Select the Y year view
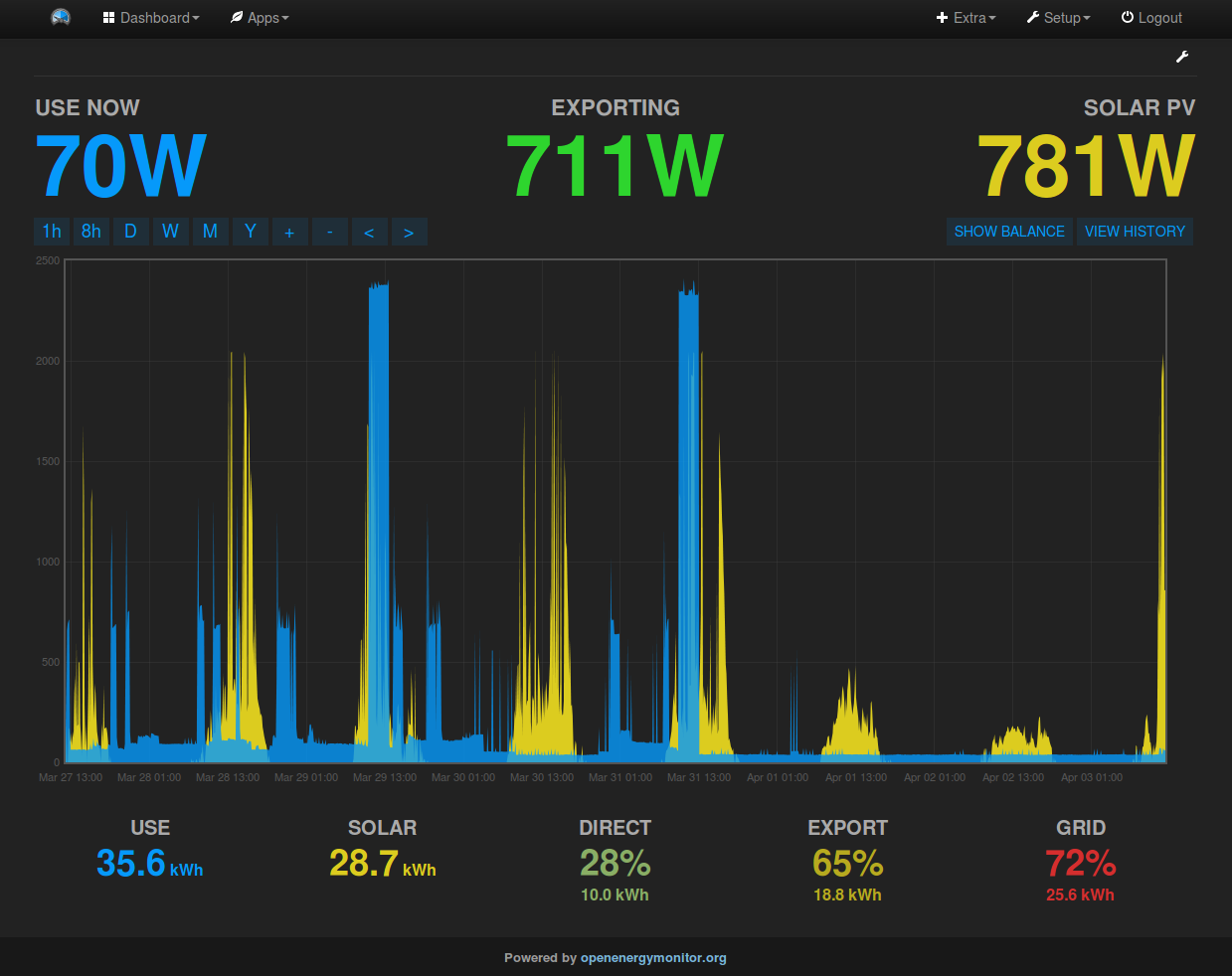Viewport: 1232px width, 976px height. (x=251, y=232)
